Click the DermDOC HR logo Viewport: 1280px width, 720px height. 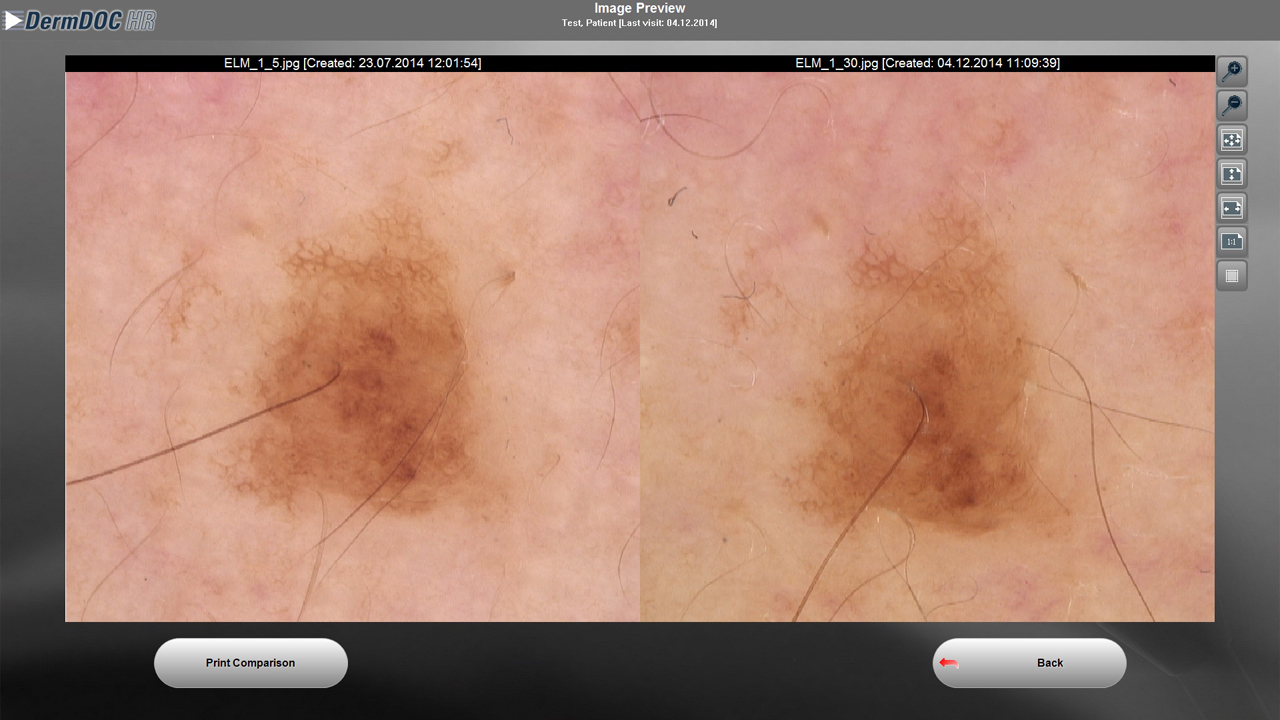click(x=81, y=19)
